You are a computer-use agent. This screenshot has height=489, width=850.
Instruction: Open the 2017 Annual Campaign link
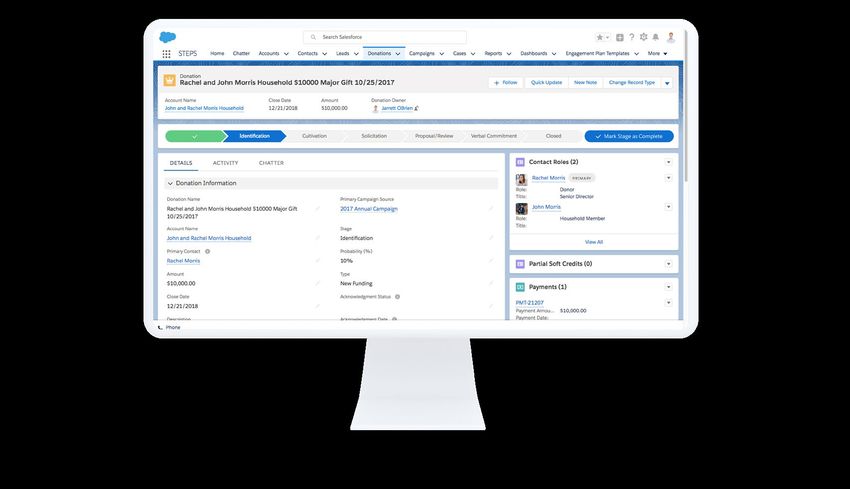369,209
